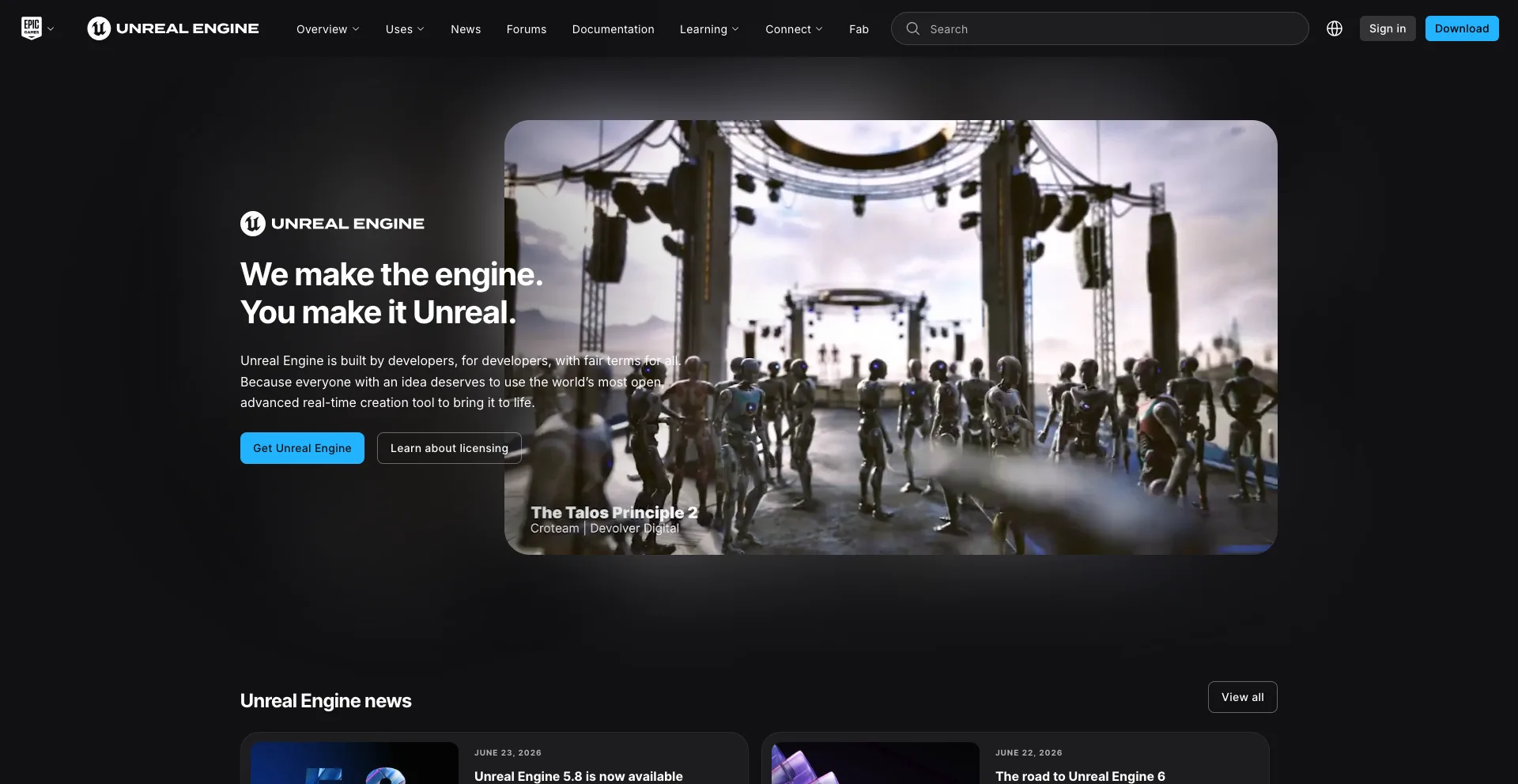Click the Sign in button
The image size is (1518, 784).
tap(1388, 28)
